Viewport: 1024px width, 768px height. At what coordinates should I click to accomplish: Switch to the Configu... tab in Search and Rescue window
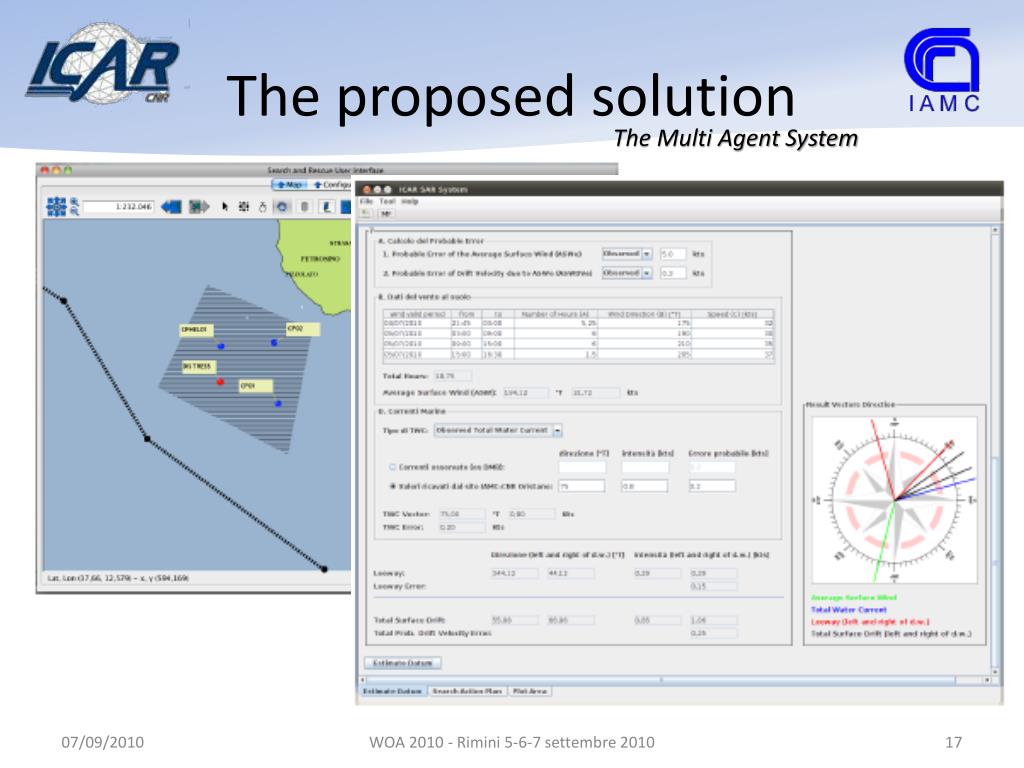pos(332,185)
